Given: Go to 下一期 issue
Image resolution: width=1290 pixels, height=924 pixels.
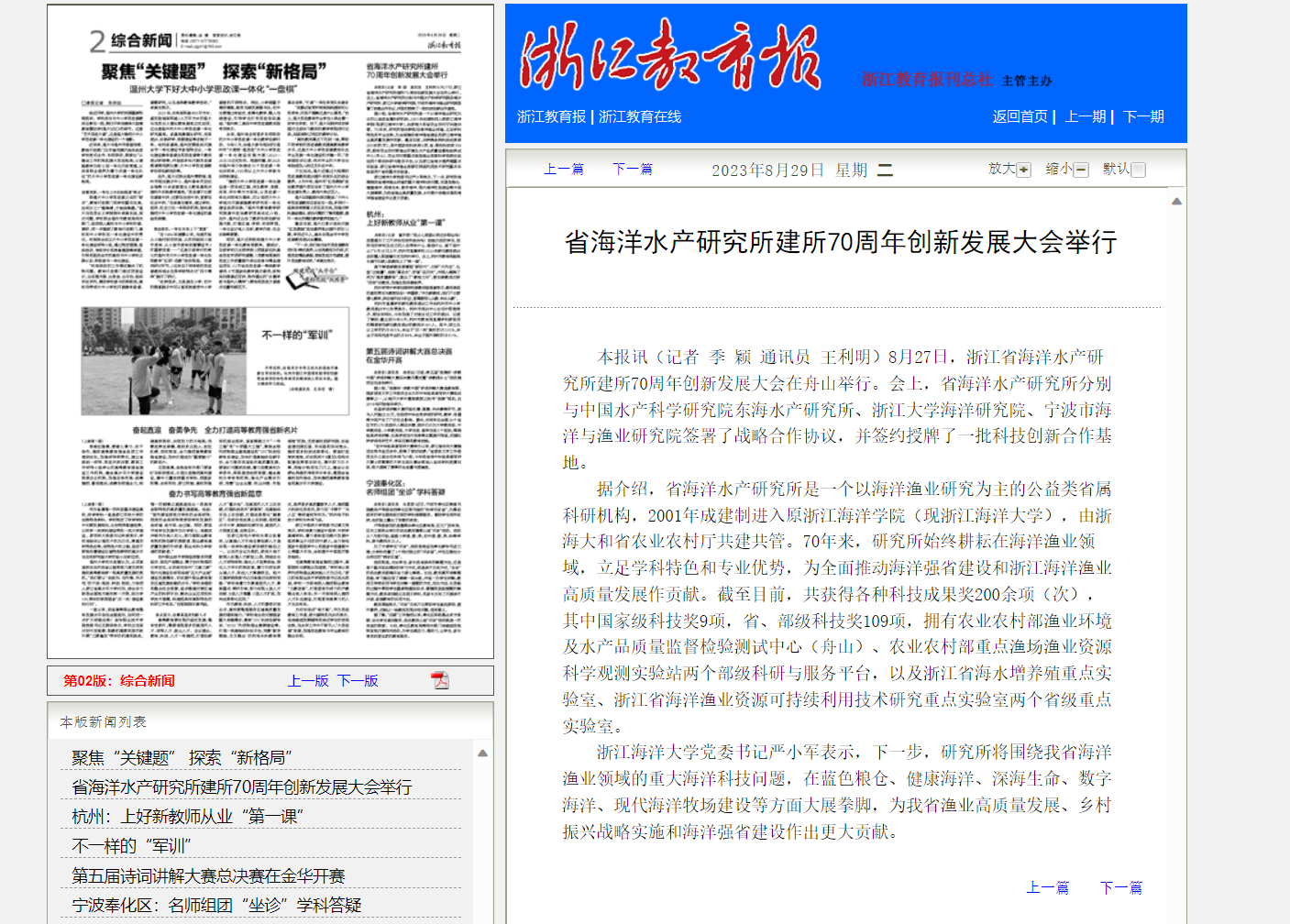Looking at the screenshot, I should [x=1143, y=116].
